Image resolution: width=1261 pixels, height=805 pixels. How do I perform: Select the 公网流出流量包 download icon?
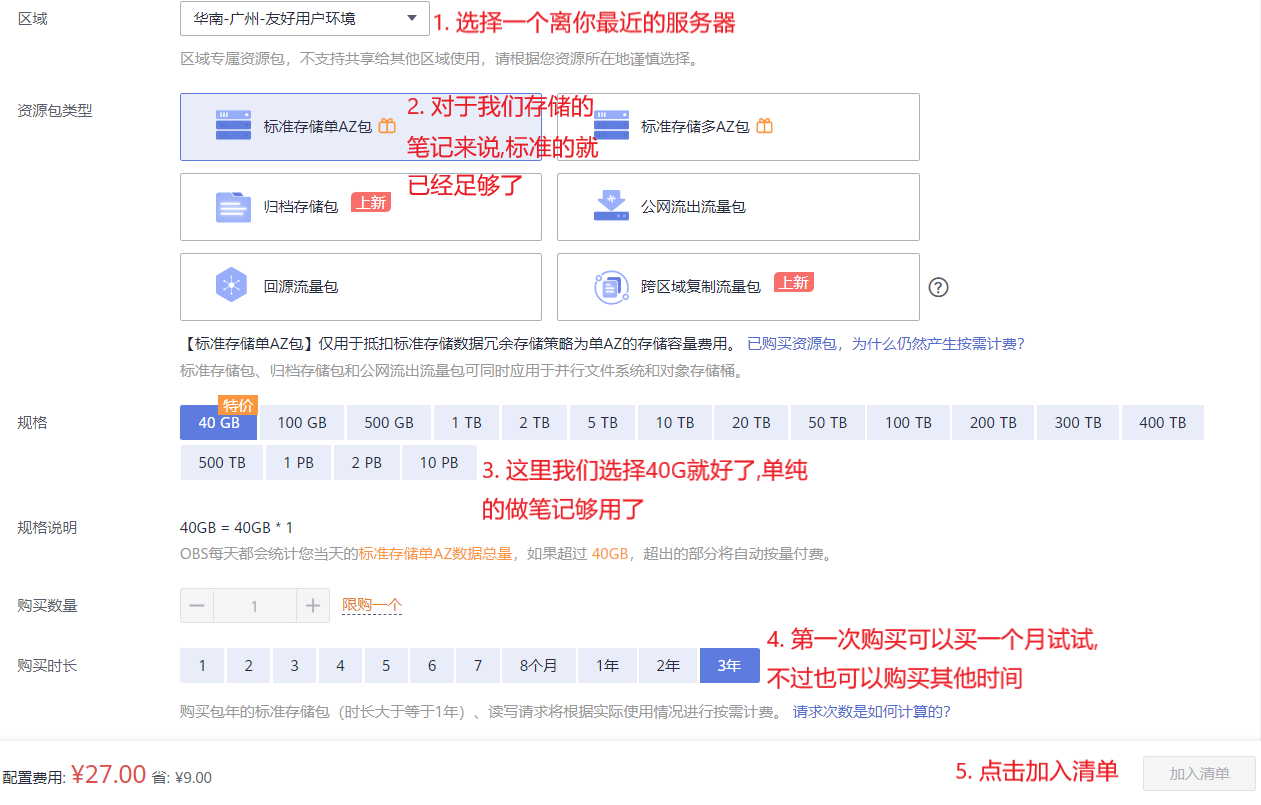click(x=611, y=206)
